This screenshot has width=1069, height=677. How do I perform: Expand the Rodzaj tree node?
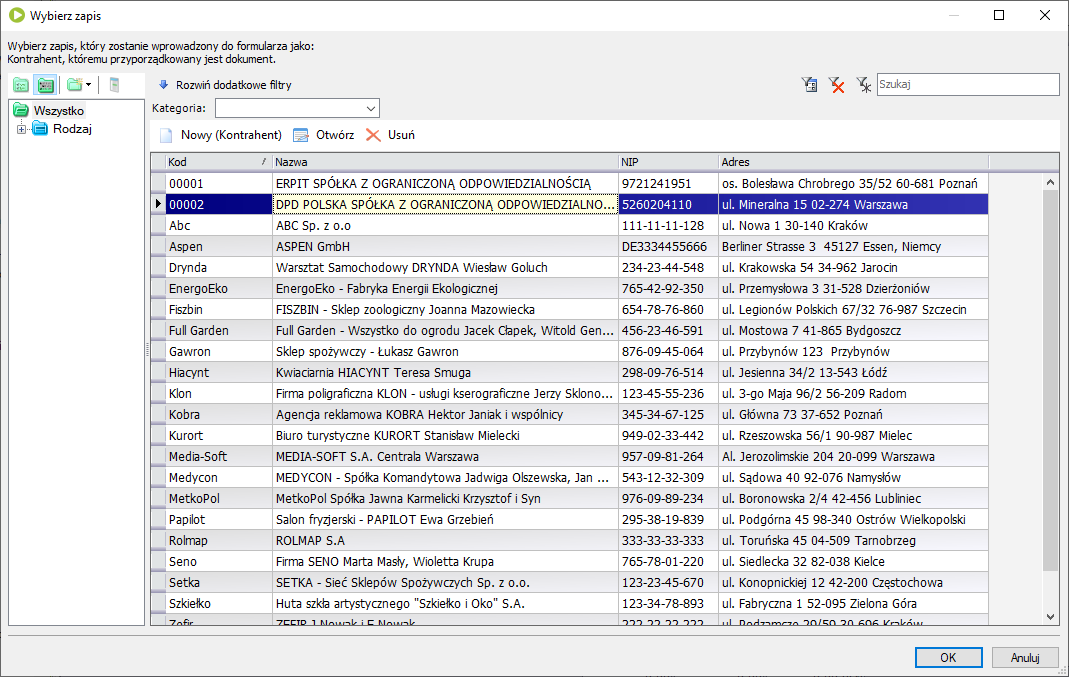pyautogui.click(x=21, y=129)
